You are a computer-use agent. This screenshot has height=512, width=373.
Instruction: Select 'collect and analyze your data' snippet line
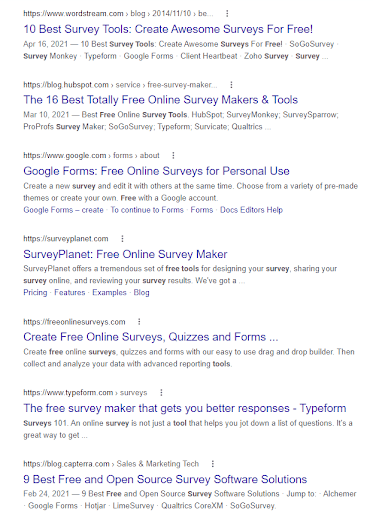pyautogui.click(x=127, y=364)
